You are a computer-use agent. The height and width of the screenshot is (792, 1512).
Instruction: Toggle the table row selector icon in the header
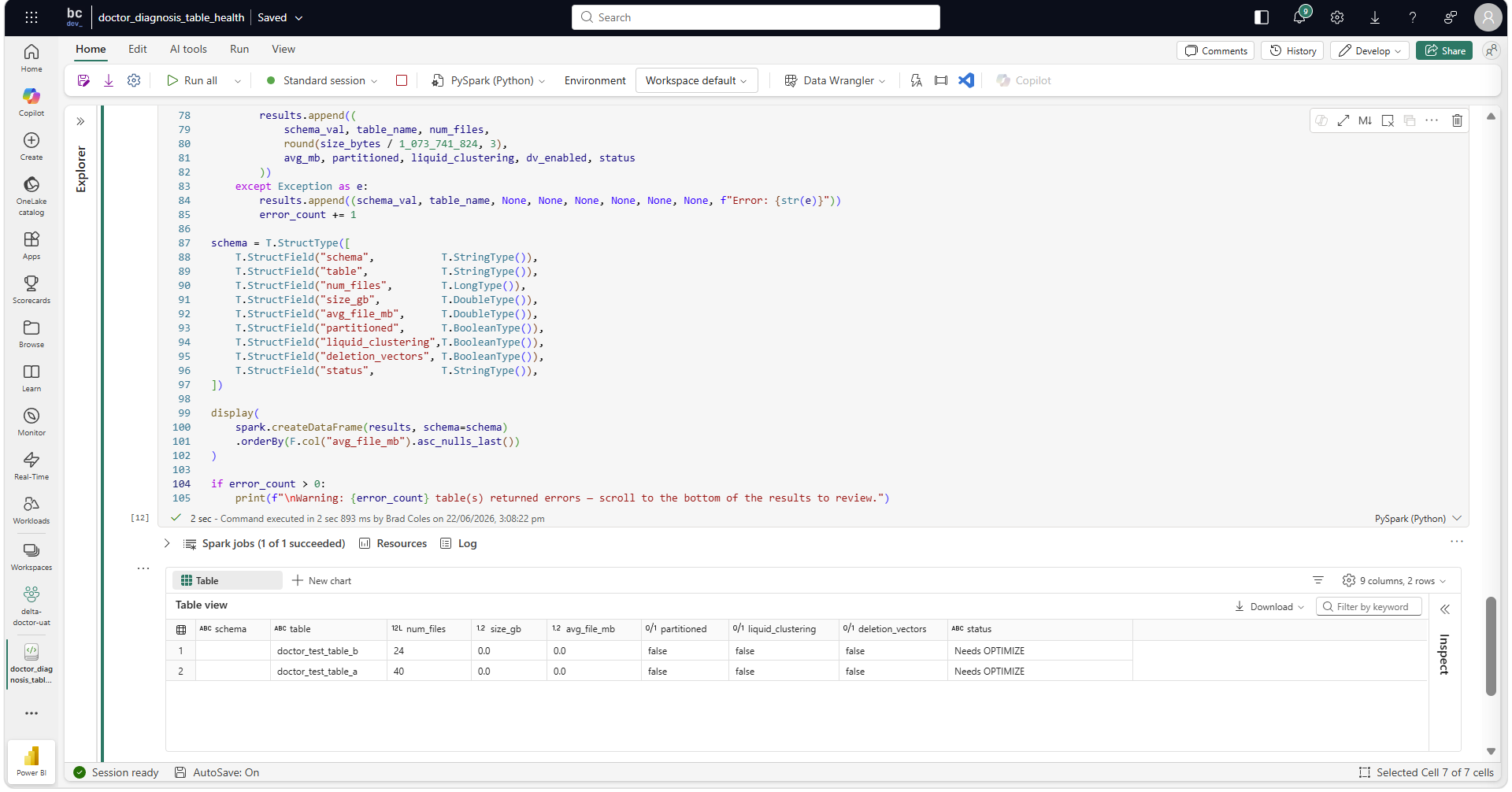click(x=181, y=629)
